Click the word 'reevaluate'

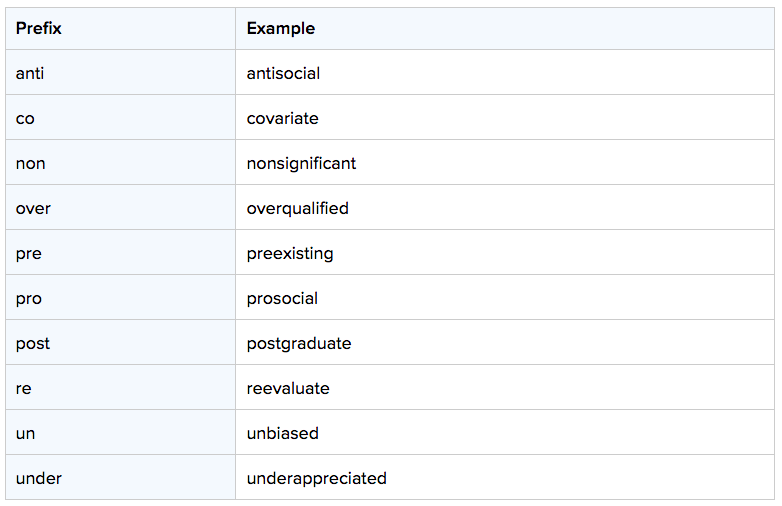[288, 388]
